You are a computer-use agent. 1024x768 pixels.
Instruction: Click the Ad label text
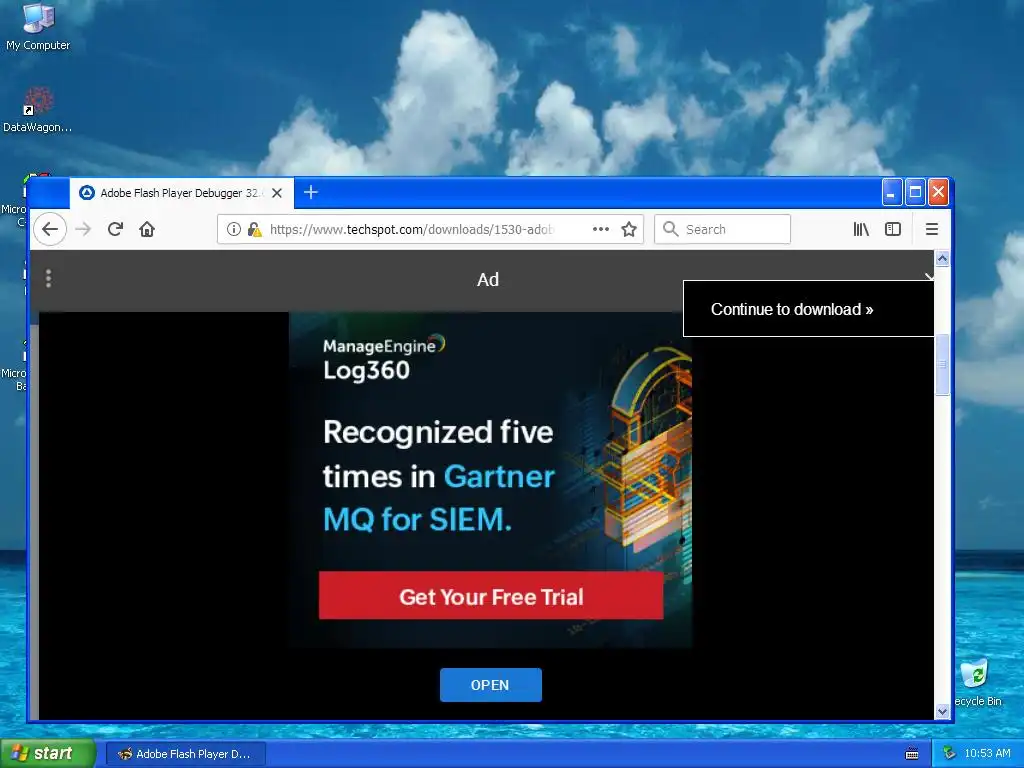tap(488, 280)
